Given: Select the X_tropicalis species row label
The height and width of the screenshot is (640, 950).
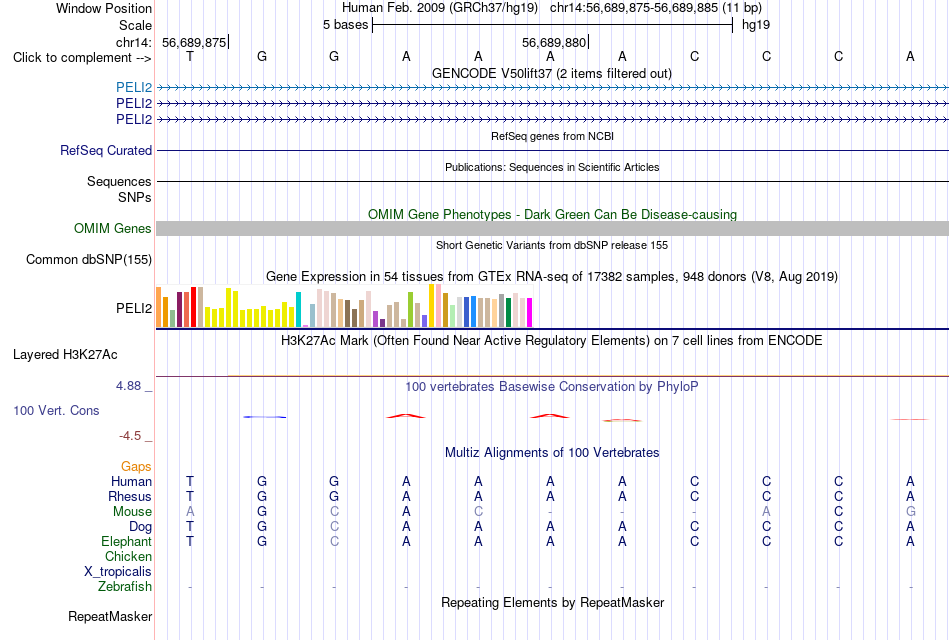Looking at the screenshot, I should 118,572.
